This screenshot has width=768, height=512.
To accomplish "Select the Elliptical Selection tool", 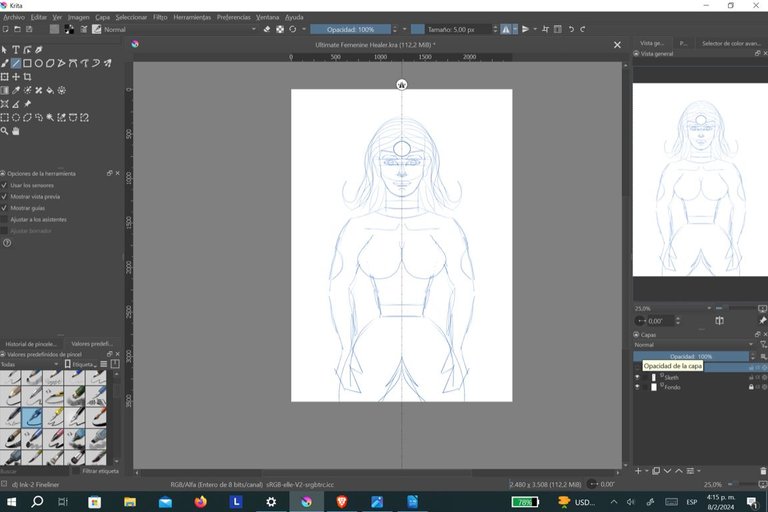I will coord(16,118).
